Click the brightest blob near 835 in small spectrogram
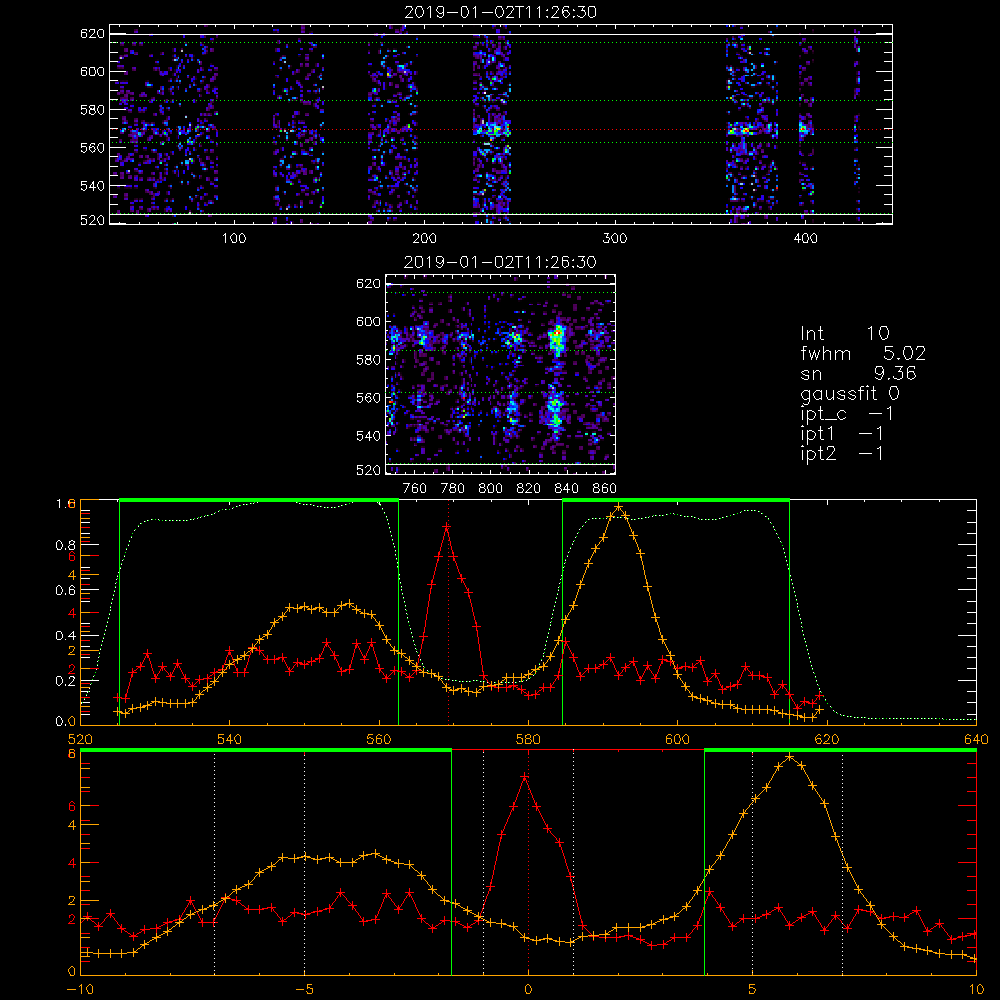The image size is (1000, 1000). point(558,338)
